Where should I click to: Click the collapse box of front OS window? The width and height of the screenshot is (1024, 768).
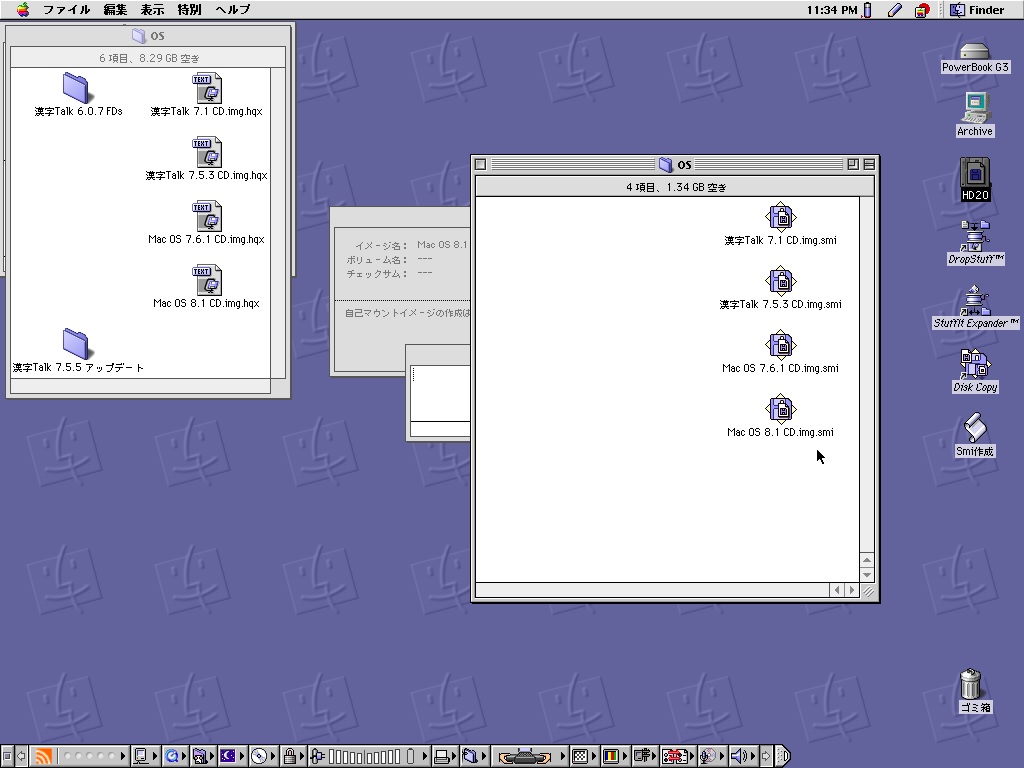click(869, 165)
